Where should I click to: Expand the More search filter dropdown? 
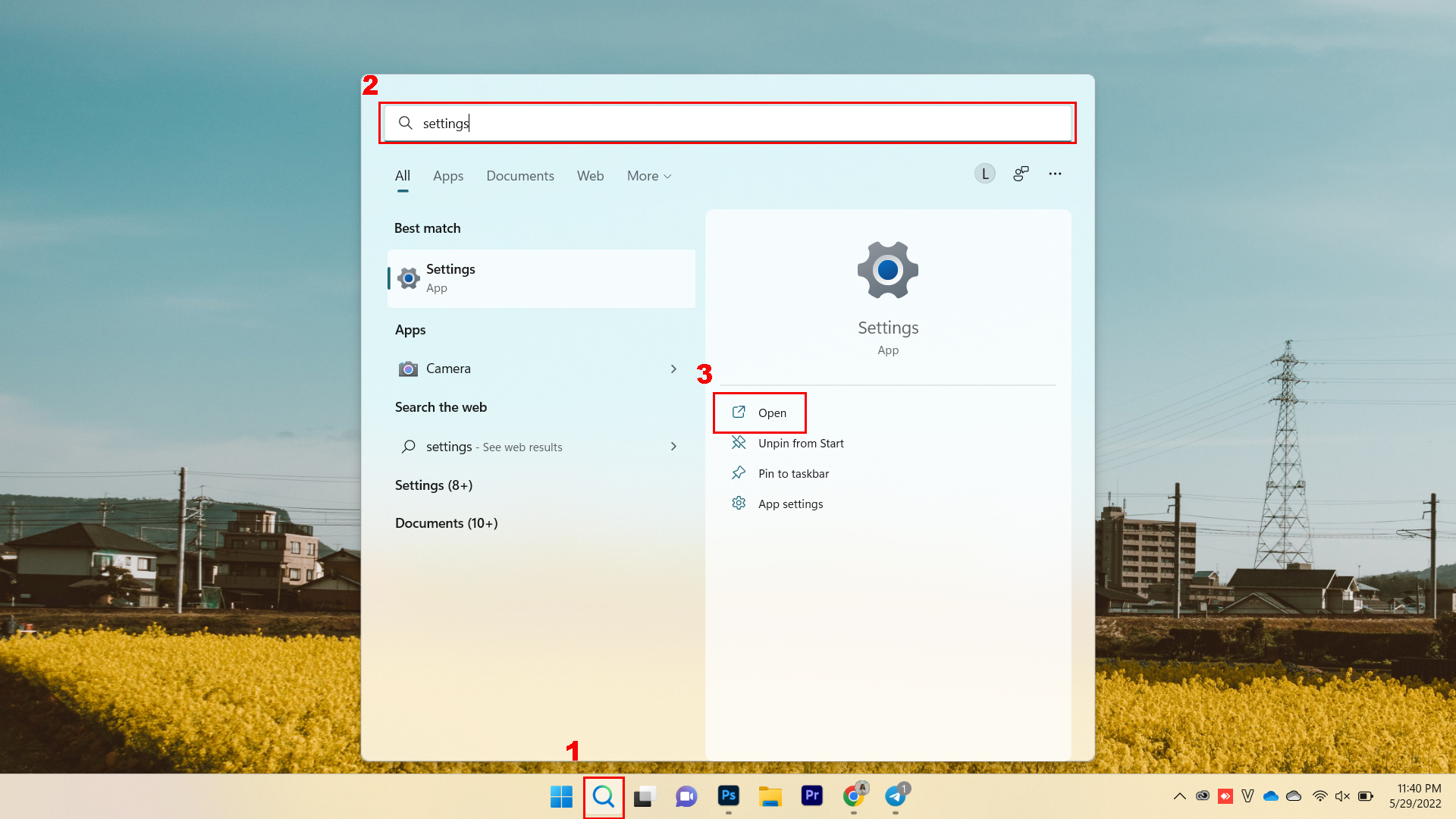click(648, 175)
